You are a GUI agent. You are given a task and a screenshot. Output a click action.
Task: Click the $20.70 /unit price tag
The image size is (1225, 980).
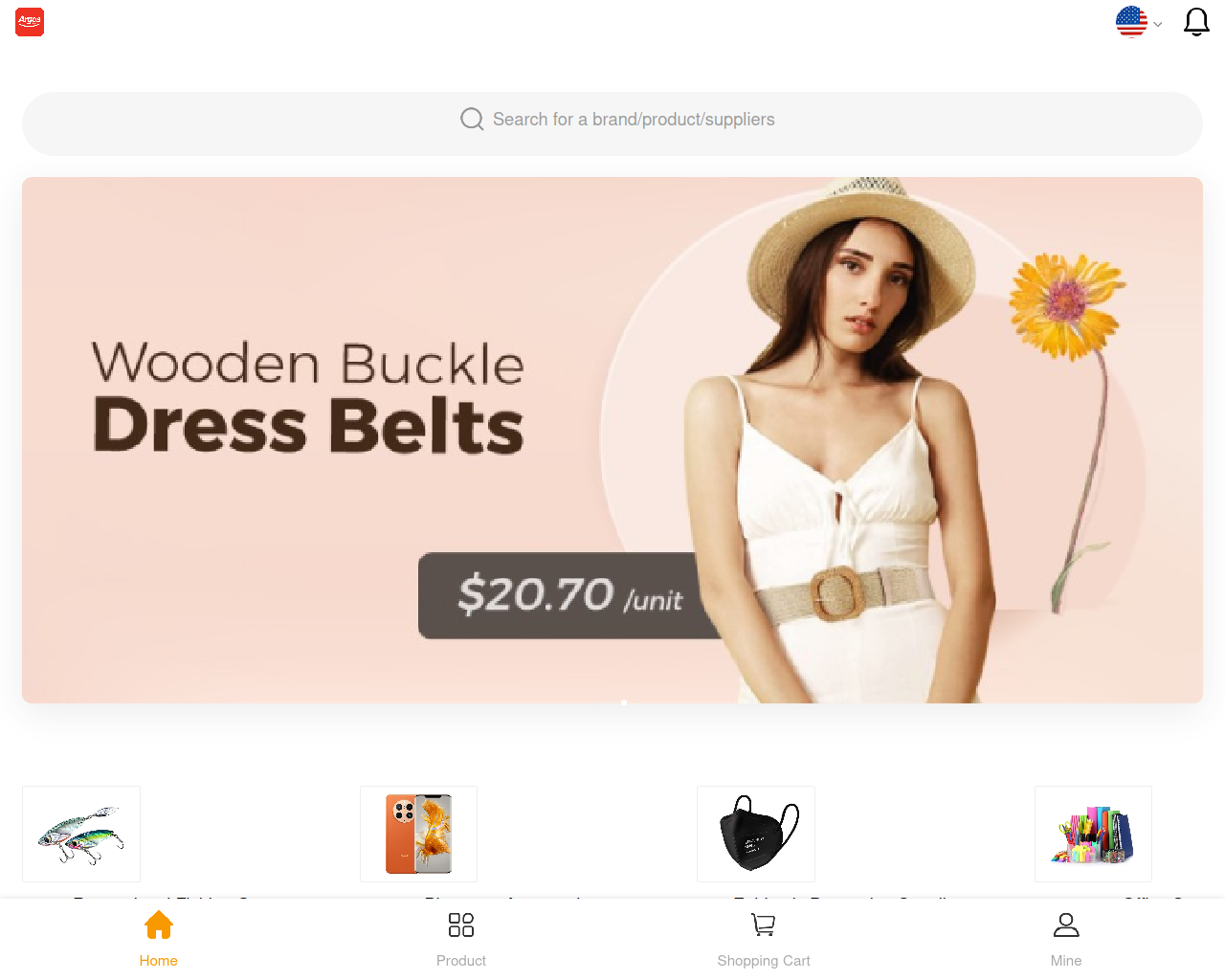click(x=570, y=595)
